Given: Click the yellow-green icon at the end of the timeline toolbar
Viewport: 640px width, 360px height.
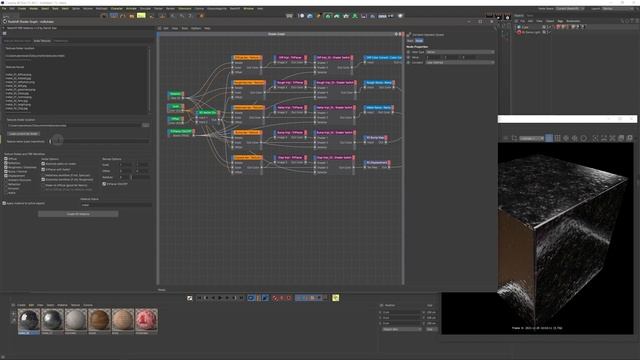Looking at the screenshot, I should [x=336, y=298].
